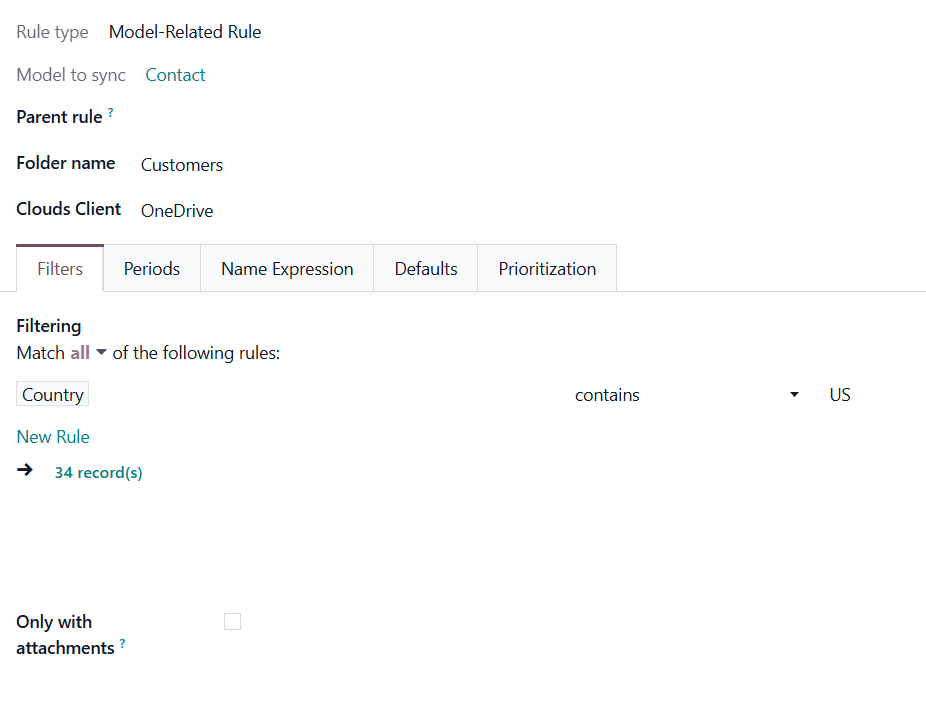Open the Contact model link
The height and width of the screenshot is (702, 926).
pyautogui.click(x=175, y=75)
